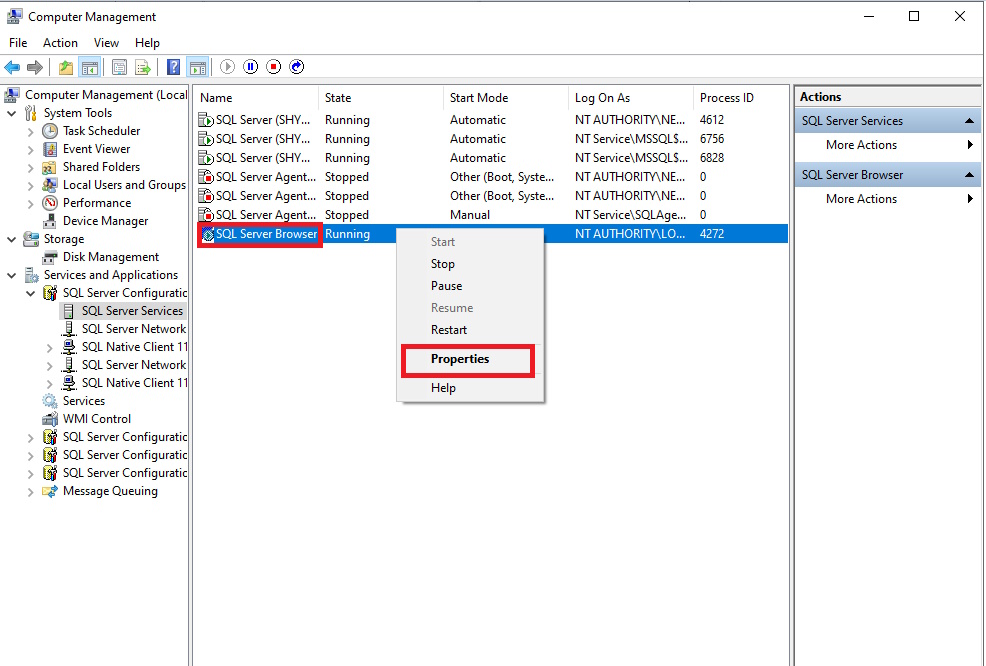Expand the Task Scheduler node

30,131
